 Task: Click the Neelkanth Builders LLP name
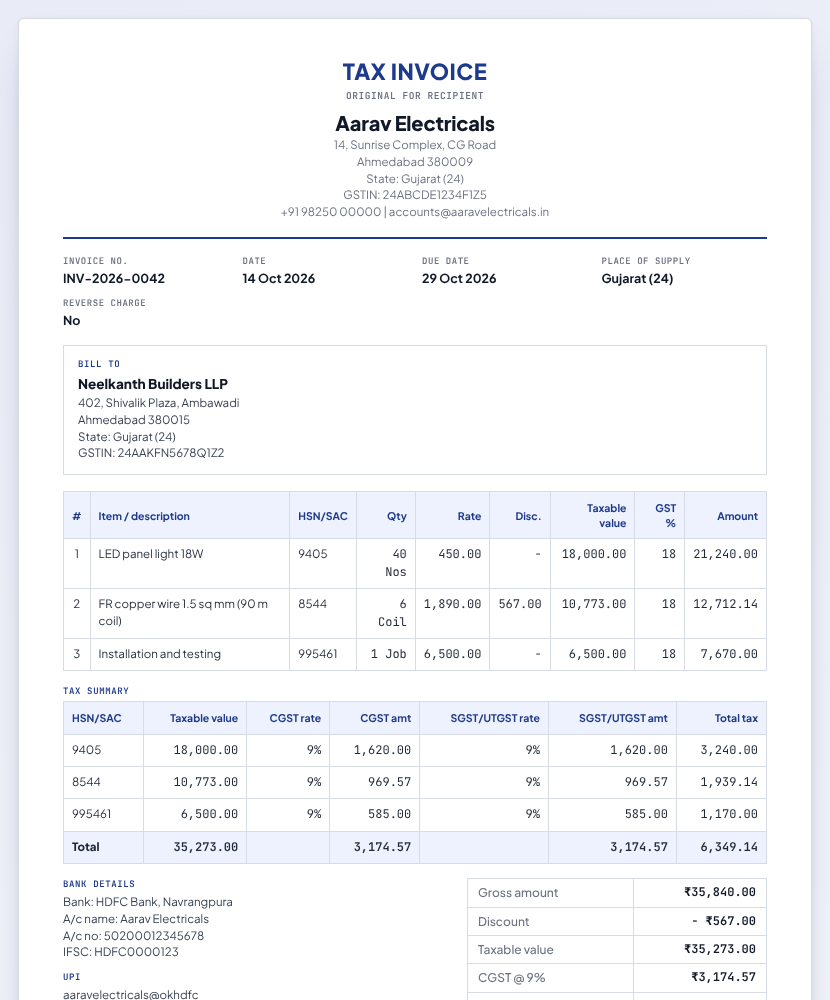click(152, 384)
